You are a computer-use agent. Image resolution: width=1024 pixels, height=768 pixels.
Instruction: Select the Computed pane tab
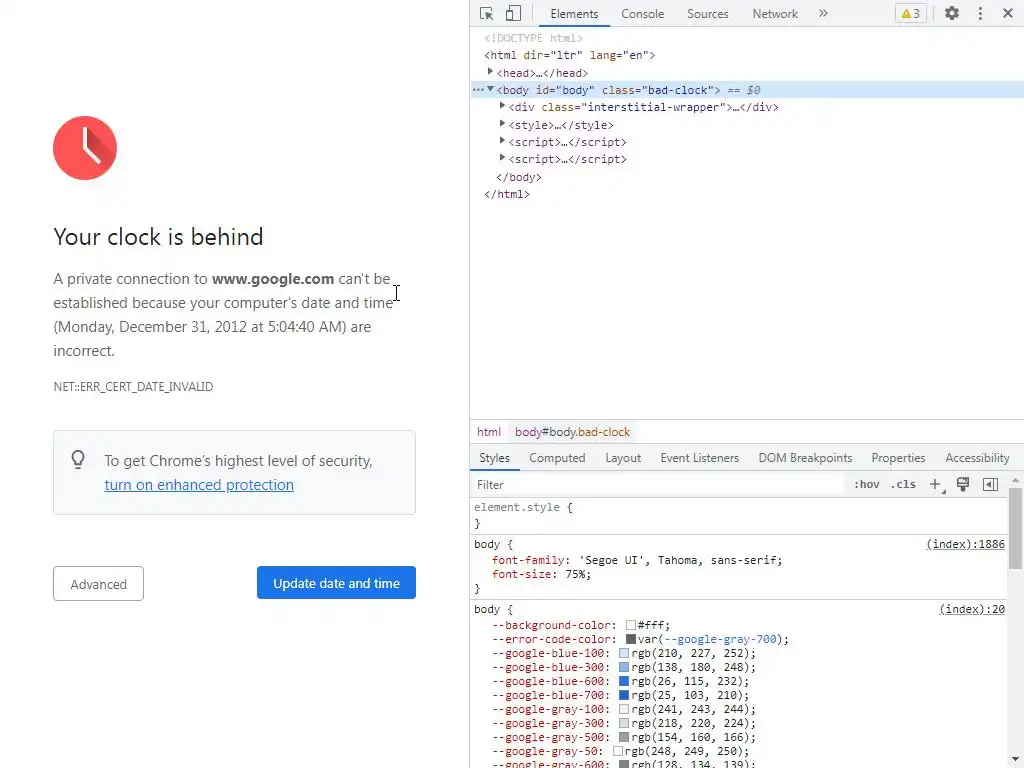557,458
